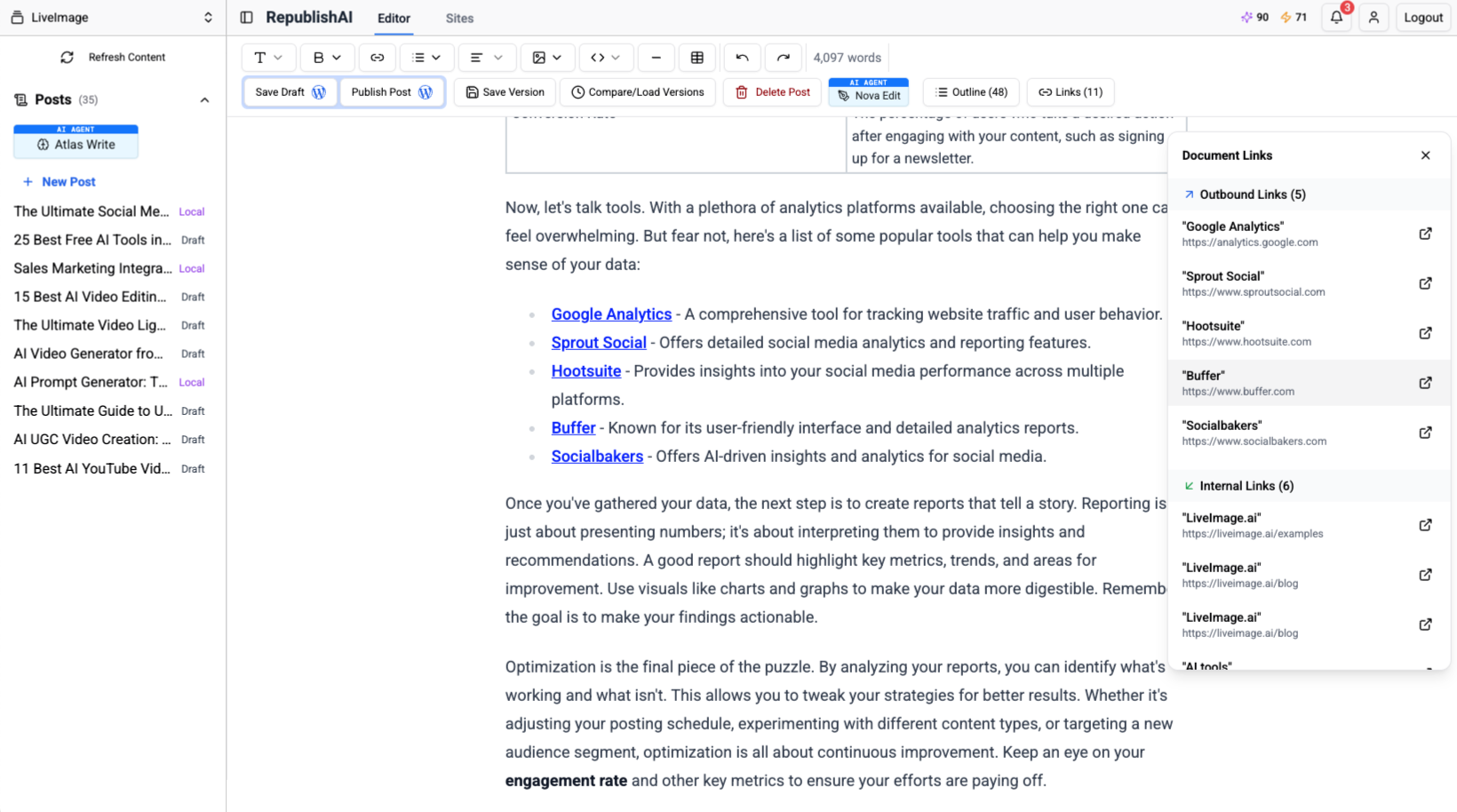The image size is (1457, 812).
Task: Click Delete Post button
Action: tap(772, 92)
